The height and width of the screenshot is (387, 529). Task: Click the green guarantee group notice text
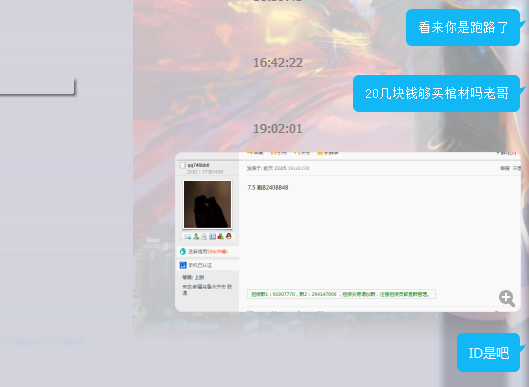340,294
